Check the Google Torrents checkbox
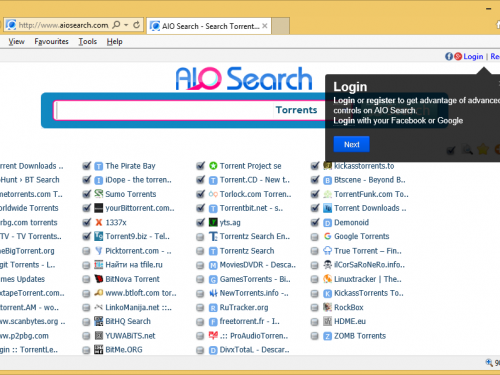Image resolution: width=500 pixels, height=375 pixels. (314, 237)
